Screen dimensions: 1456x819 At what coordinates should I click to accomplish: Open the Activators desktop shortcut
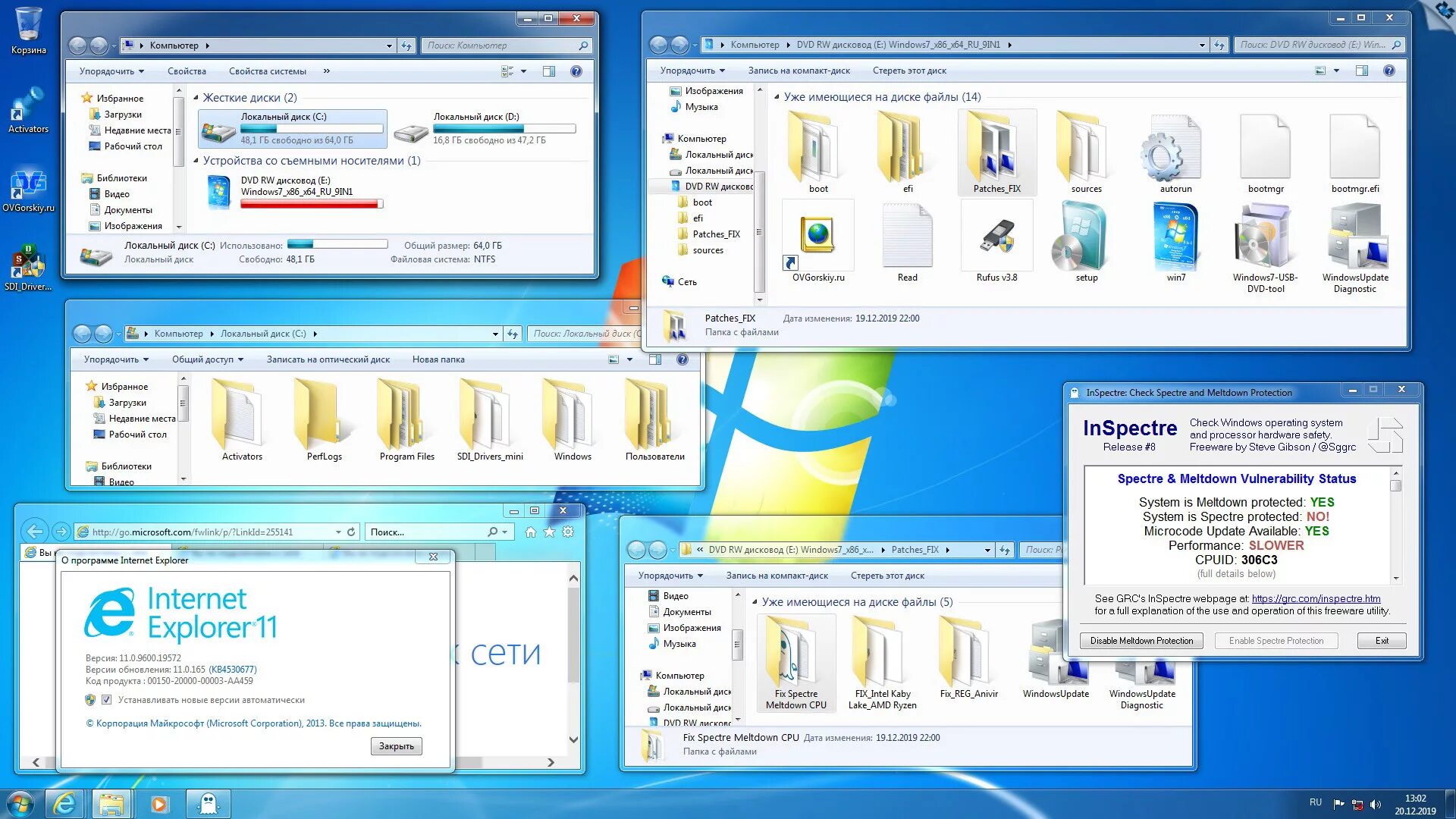pos(28,111)
